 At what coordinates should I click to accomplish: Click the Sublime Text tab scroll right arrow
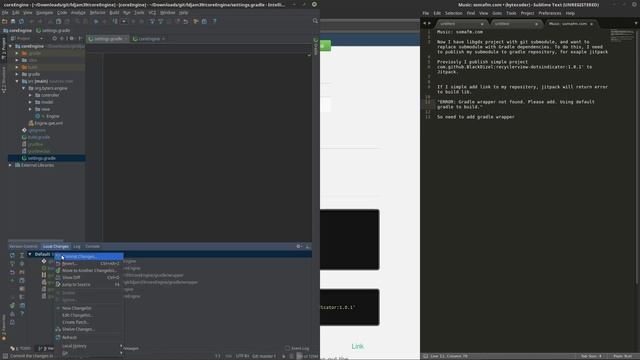(x=429, y=24)
